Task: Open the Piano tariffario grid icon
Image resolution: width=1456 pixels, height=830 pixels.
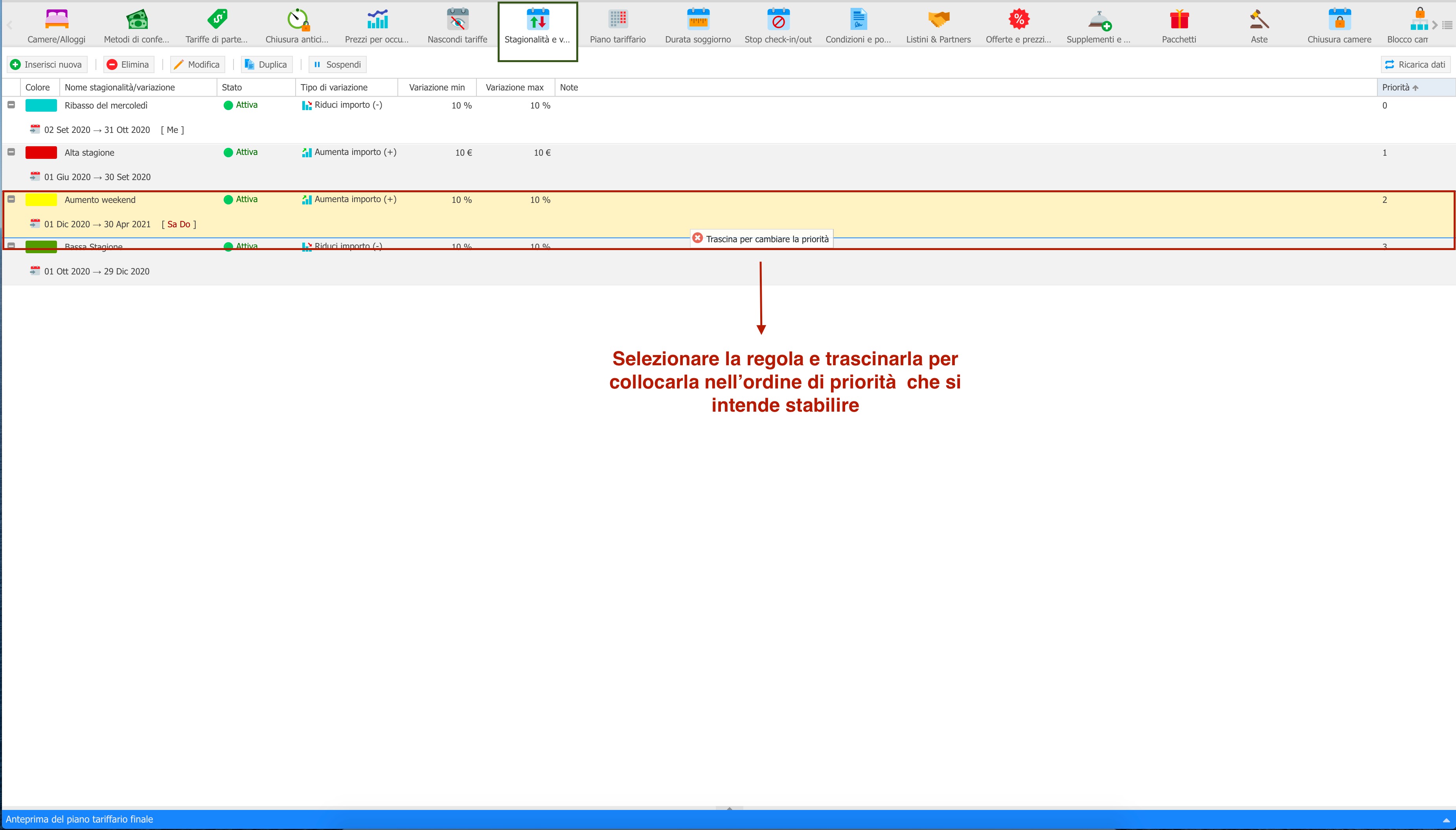Action: [x=618, y=19]
